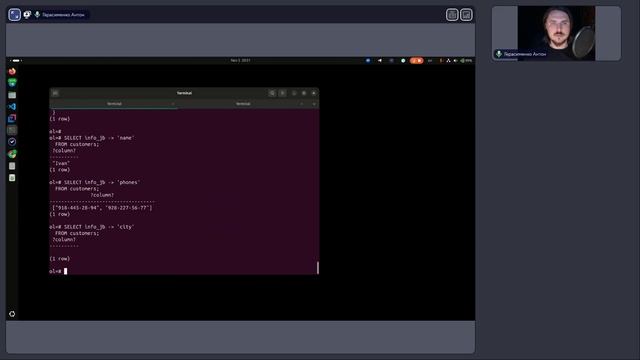Show applications grid at dock bottom
The width and height of the screenshot is (640, 360).
12,314
